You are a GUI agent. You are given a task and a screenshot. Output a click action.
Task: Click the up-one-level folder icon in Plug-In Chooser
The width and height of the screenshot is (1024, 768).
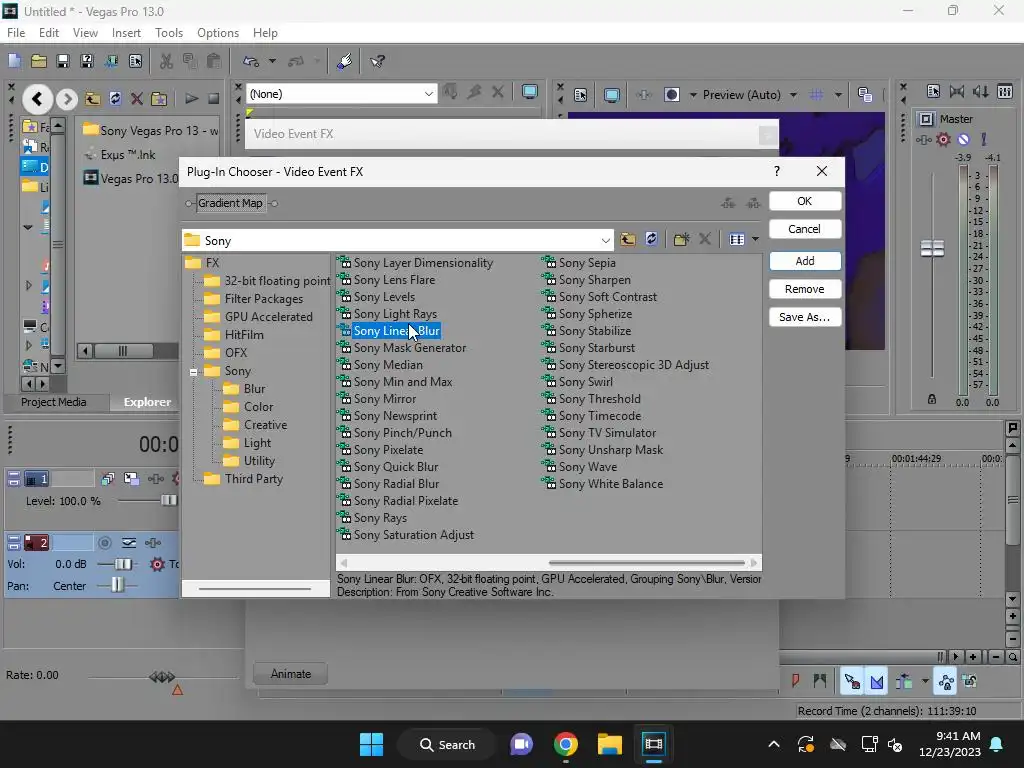[x=628, y=239]
